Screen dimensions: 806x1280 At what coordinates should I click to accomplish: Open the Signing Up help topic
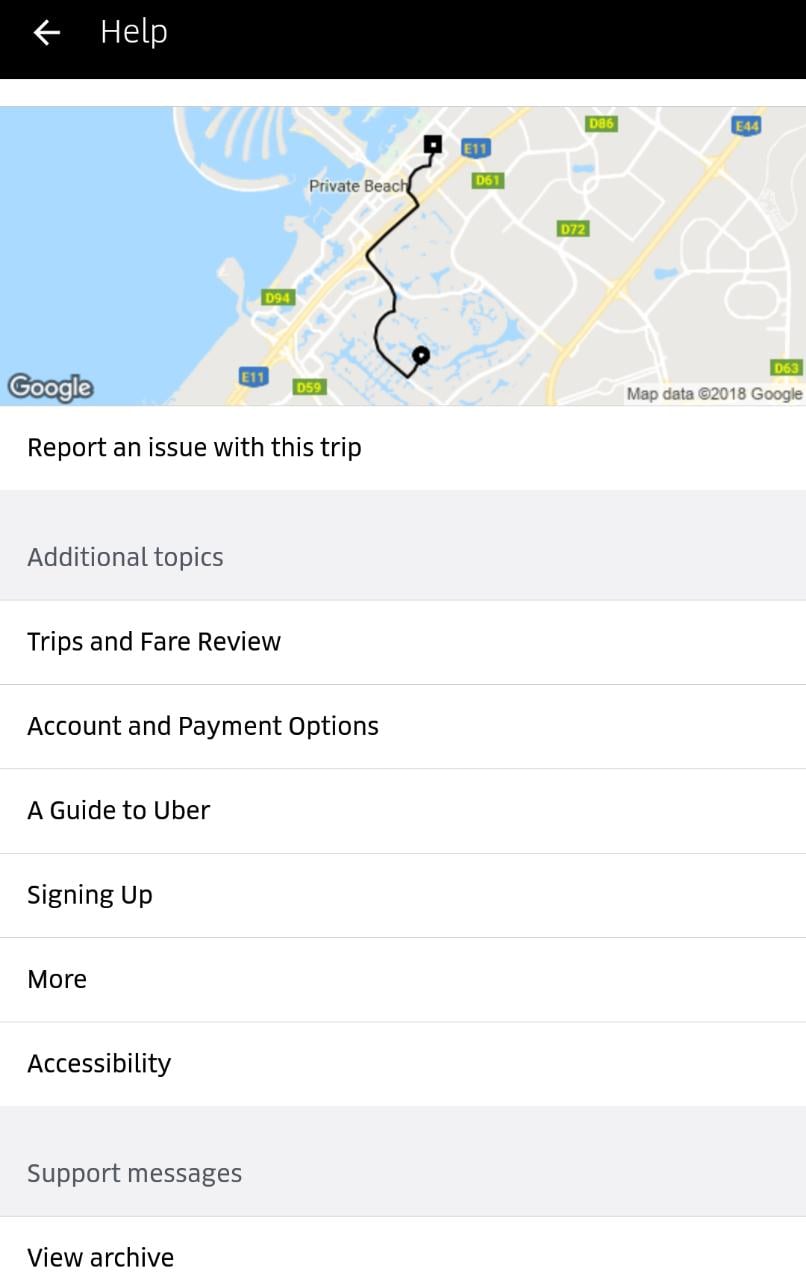tap(90, 895)
